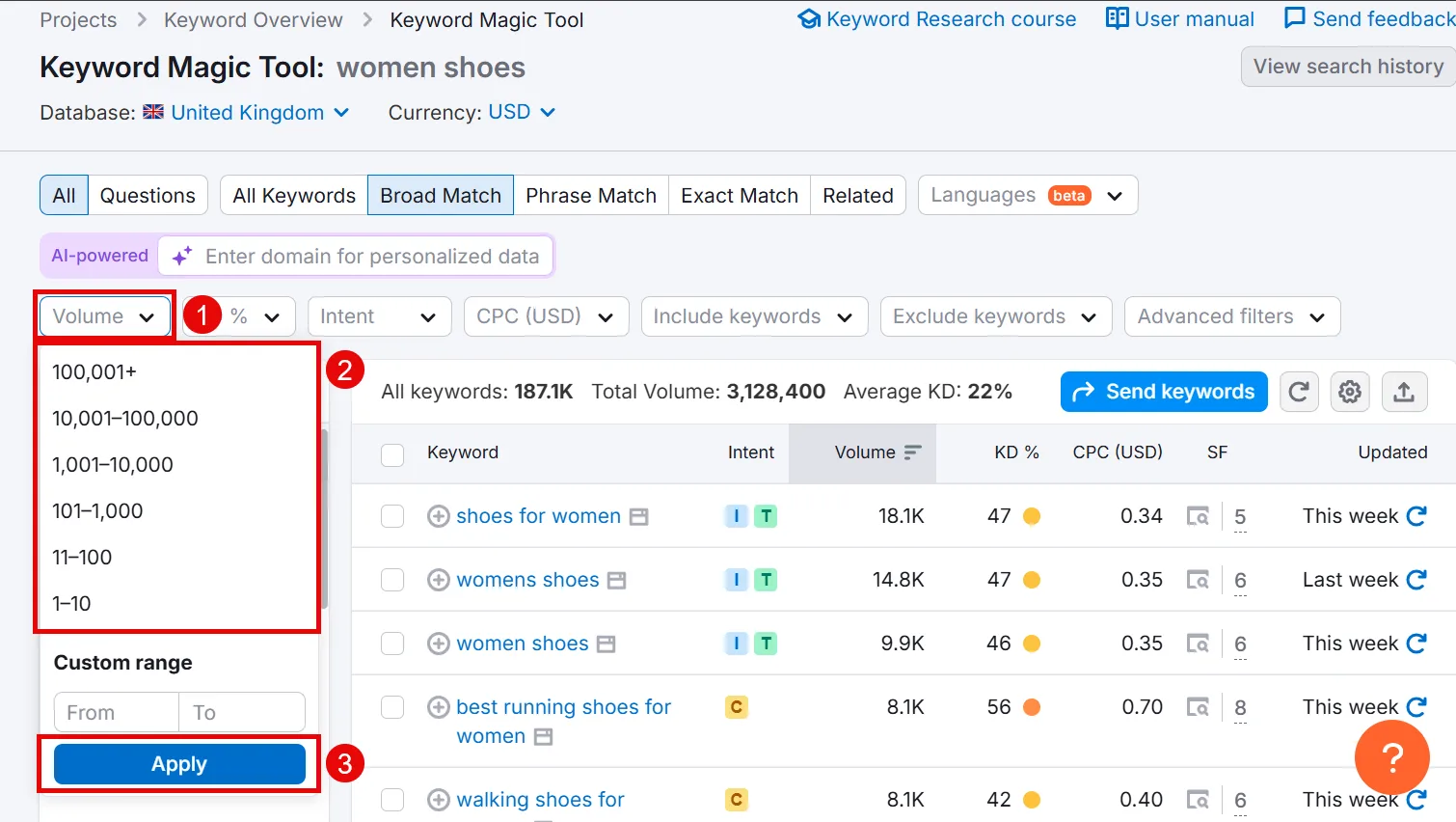Select the All tab

(x=64, y=195)
